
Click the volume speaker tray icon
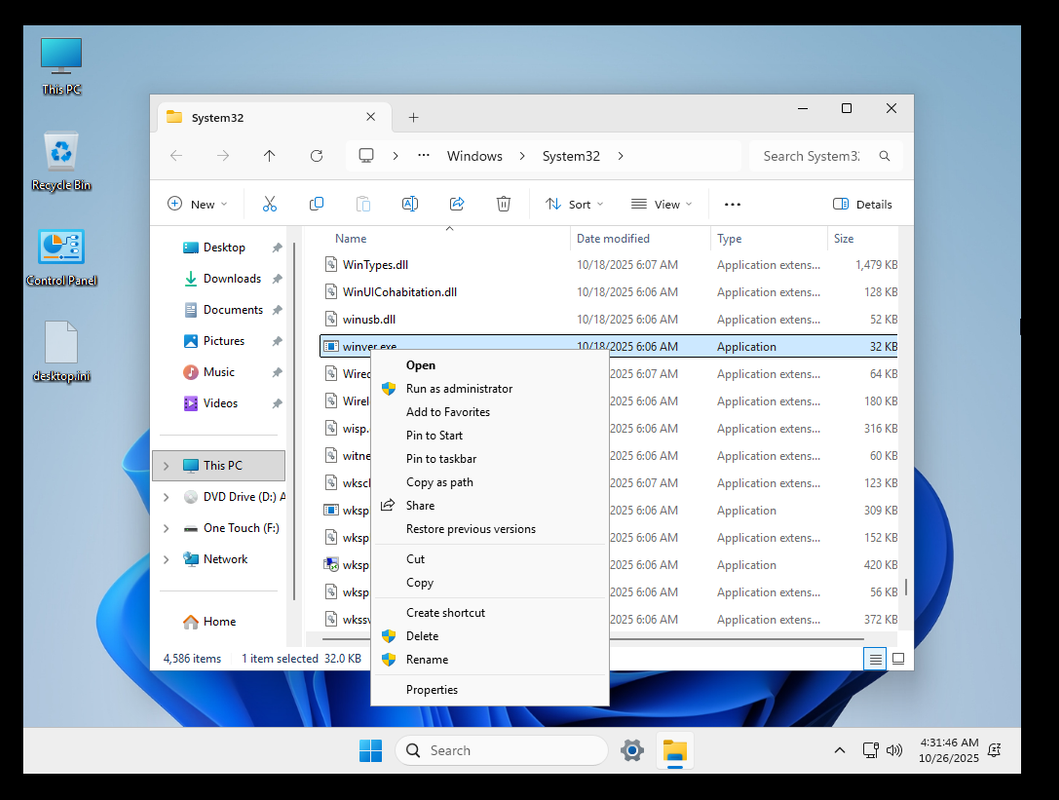pyautogui.click(x=894, y=750)
